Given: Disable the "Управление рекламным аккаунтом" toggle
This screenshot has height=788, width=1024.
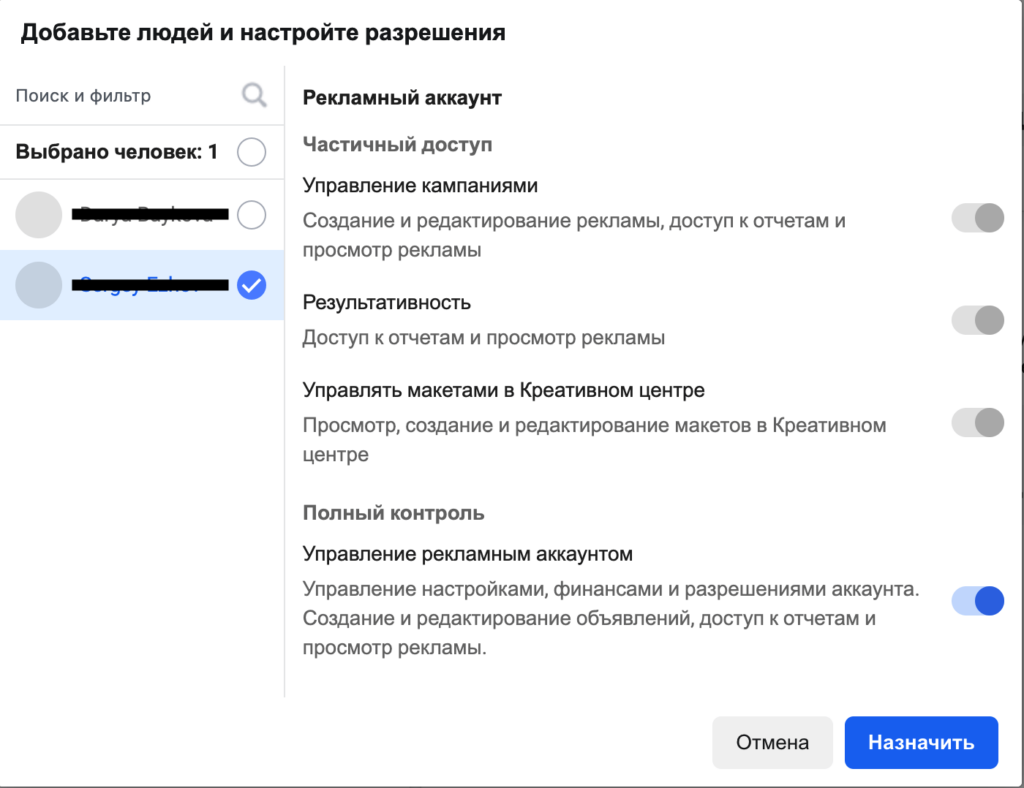Looking at the screenshot, I should (977, 601).
